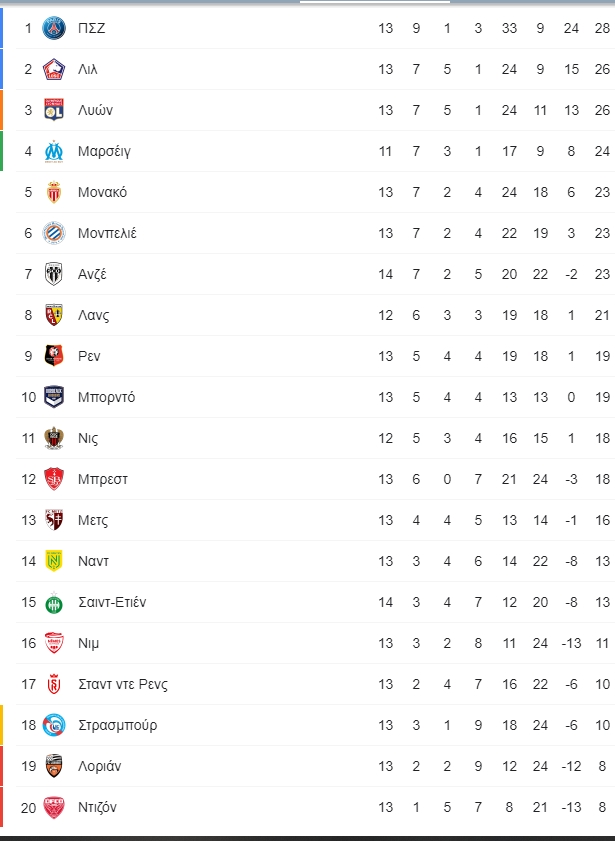615x841 pixels.
Task: Select the Λοριάν team name
Action: pos(99,766)
